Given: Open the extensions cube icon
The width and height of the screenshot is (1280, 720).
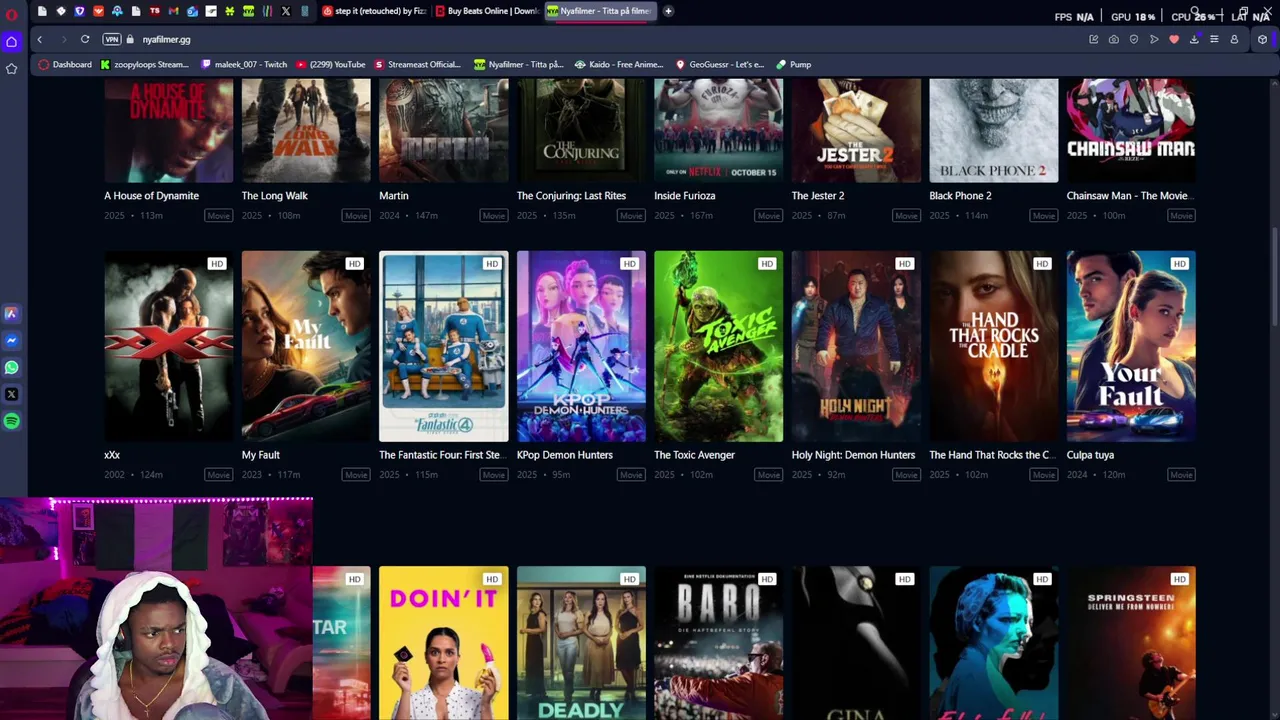Looking at the screenshot, I should point(1263,39).
